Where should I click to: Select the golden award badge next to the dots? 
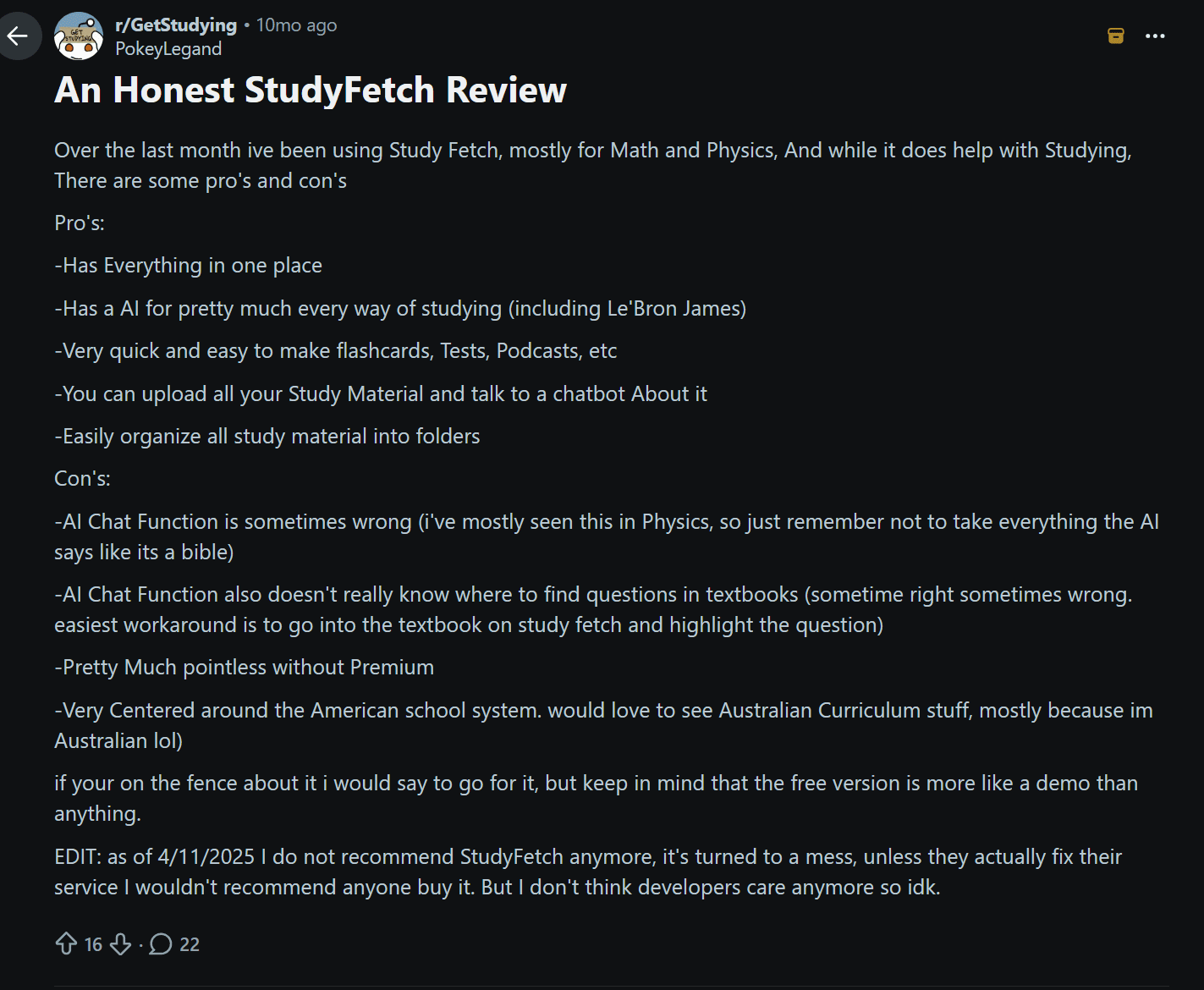[1115, 36]
